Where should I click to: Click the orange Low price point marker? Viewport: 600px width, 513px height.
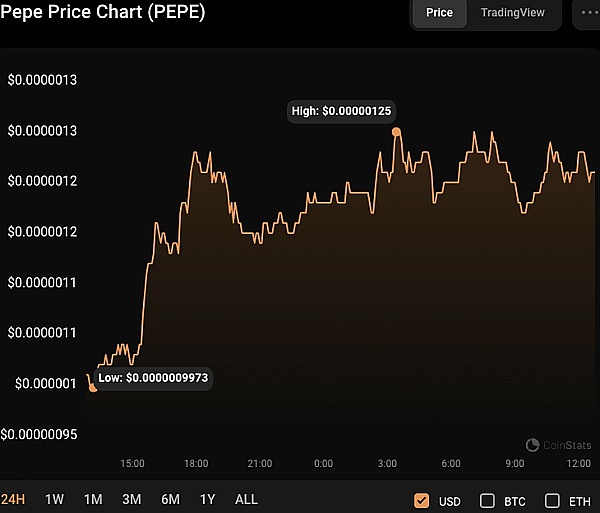click(93, 387)
